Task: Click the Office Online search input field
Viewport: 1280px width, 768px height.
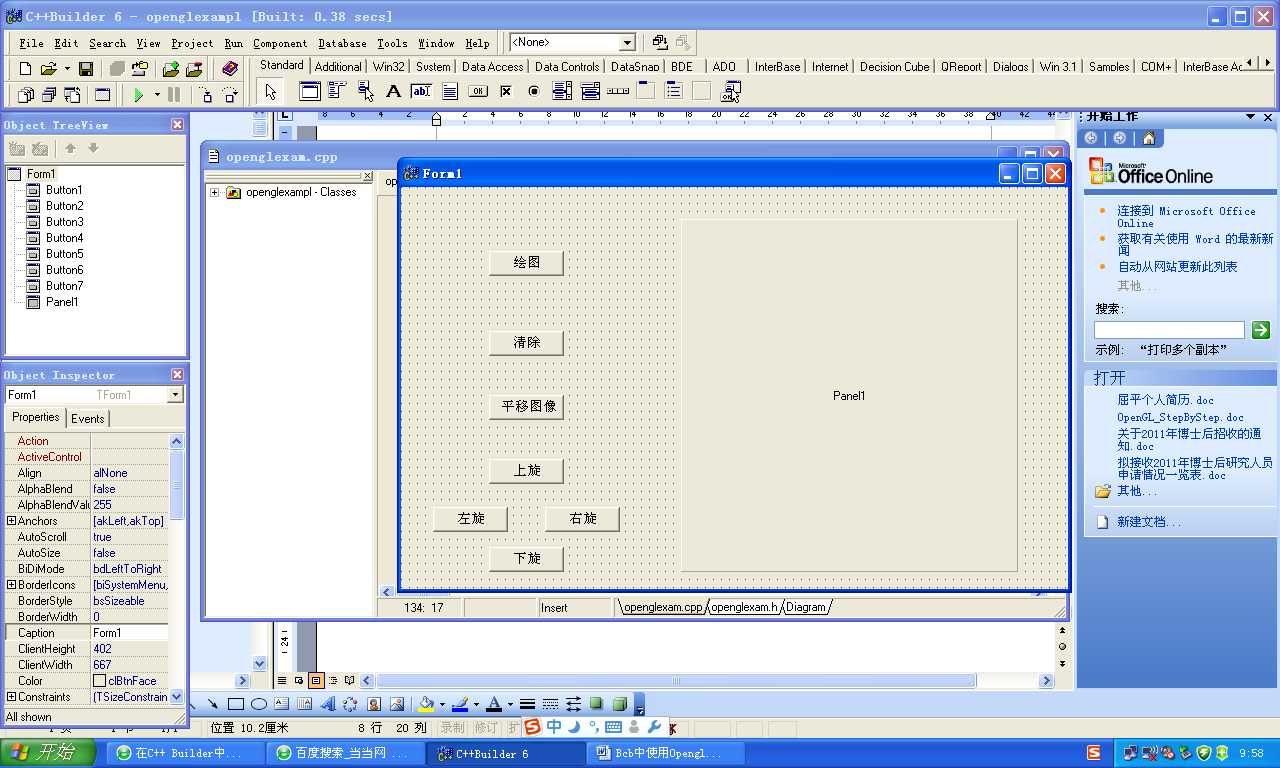Action: point(1169,330)
